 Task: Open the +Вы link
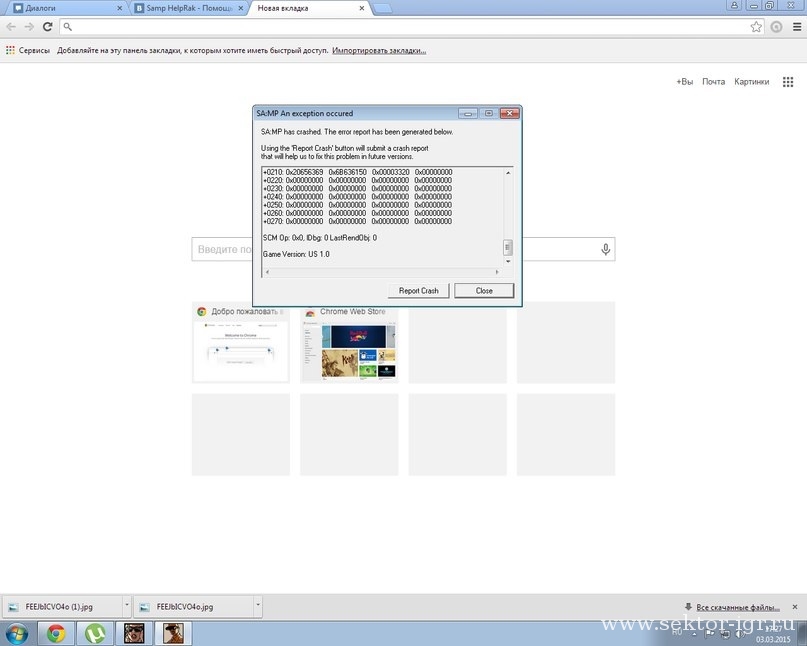685,81
